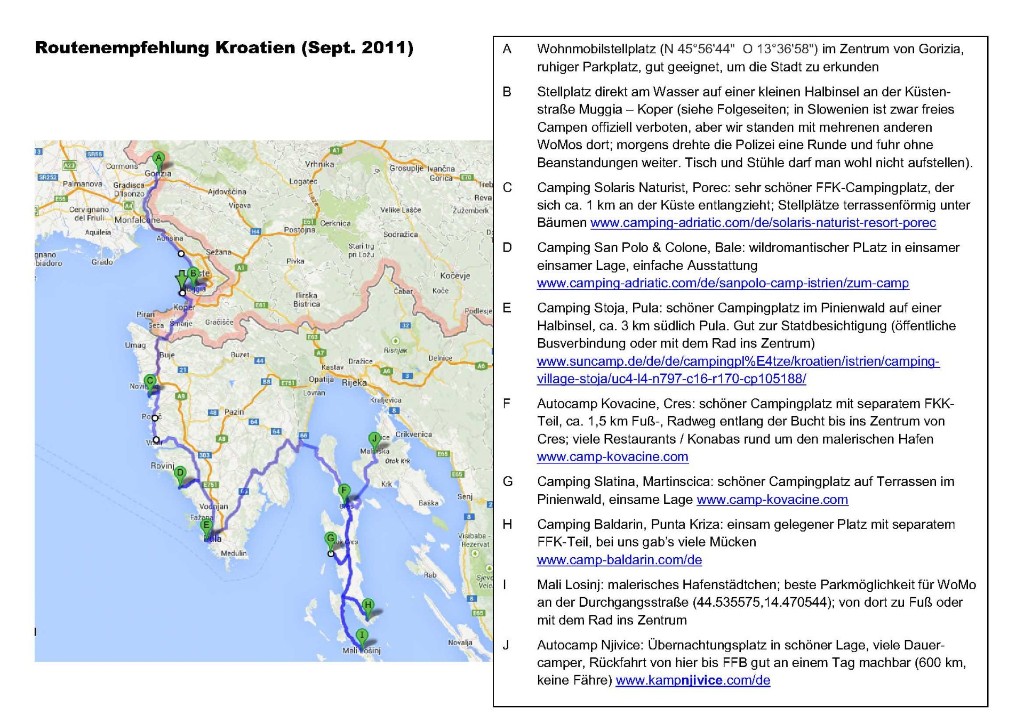Open camp-kovacine.com link in Camping Slatina entry
The width and height of the screenshot is (1024, 723).
click(773, 500)
